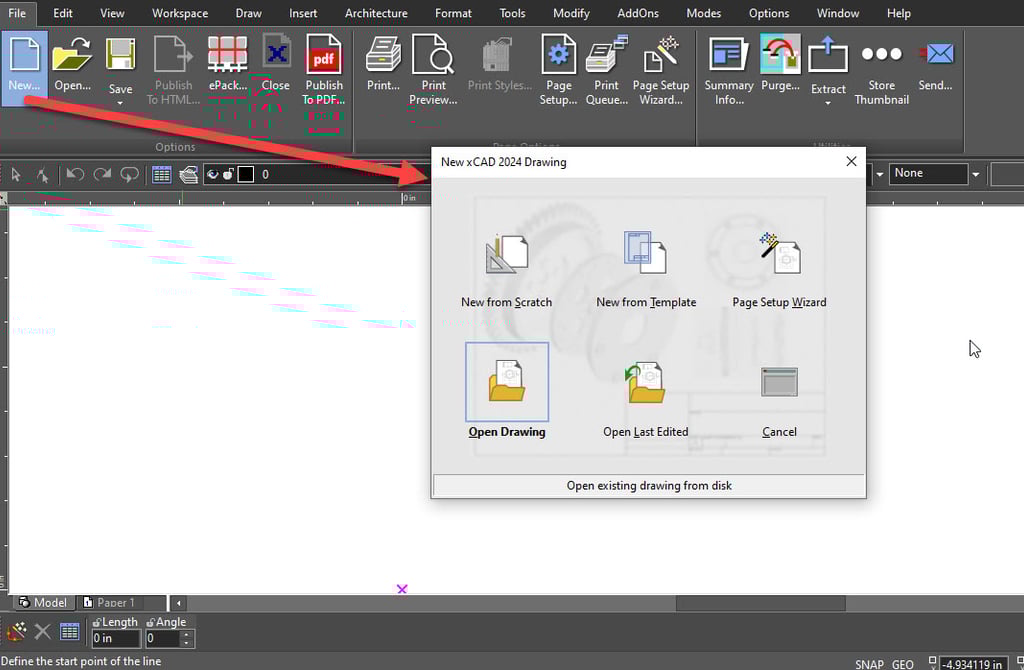Click the Print icon in ribbon
Screen dimensions: 1024x670
383,54
